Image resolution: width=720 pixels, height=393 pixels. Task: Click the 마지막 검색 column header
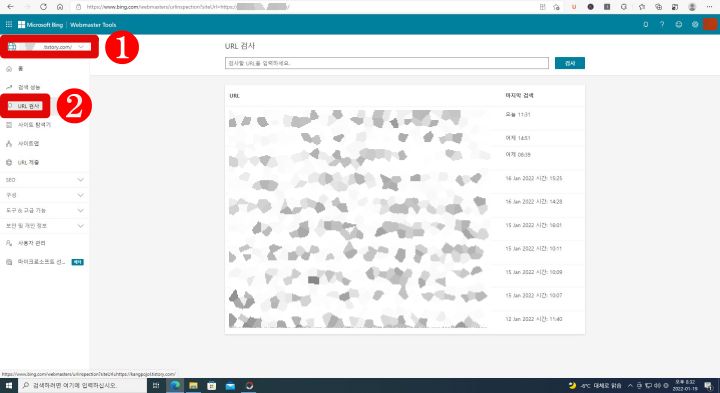[519, 95]
